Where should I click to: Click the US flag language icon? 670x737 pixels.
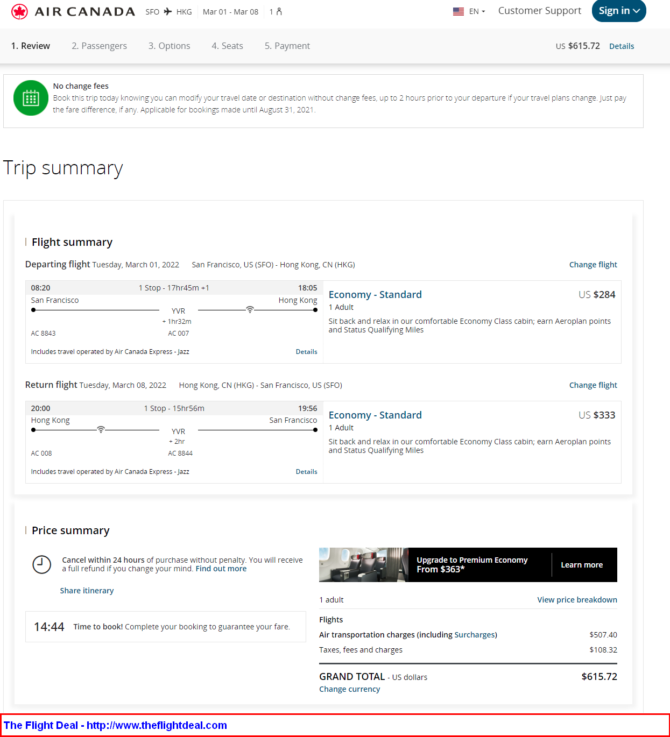click(458, 11)
